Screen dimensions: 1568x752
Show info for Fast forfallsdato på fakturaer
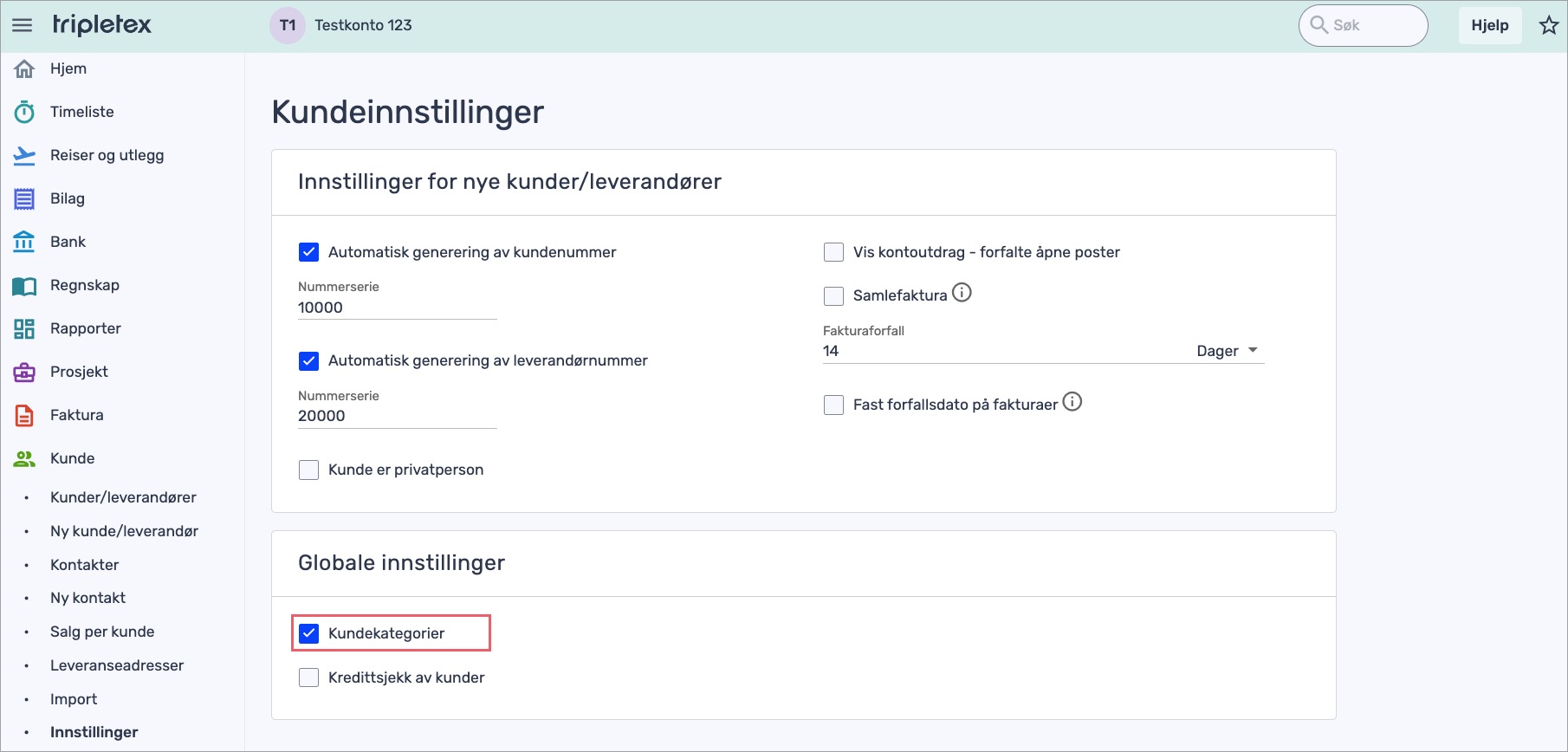tap(1072, 402)
